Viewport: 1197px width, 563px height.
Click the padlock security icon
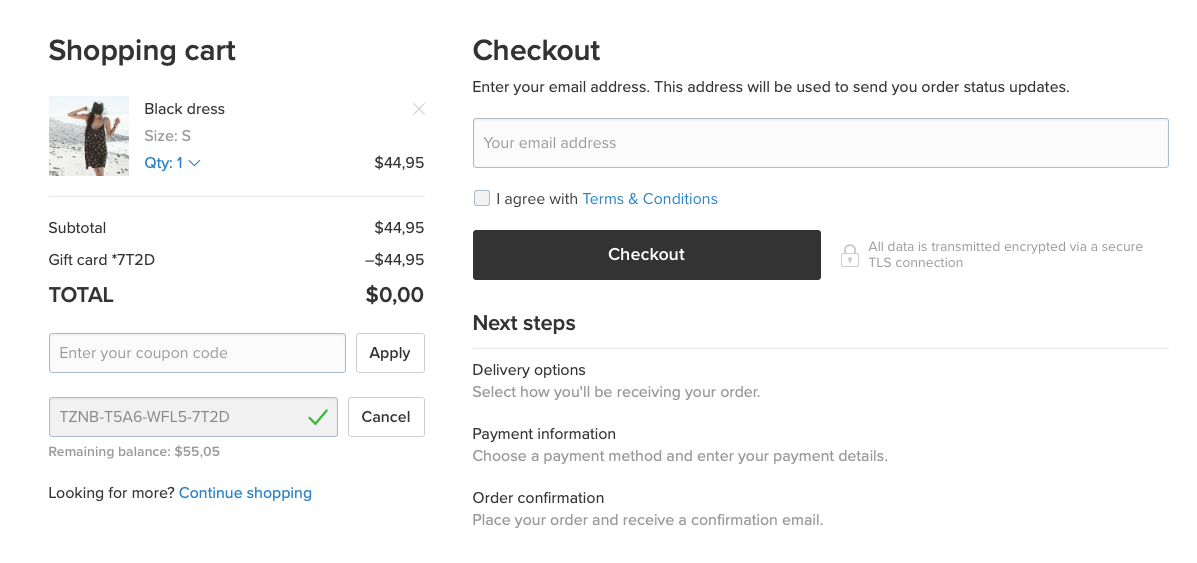click(x=849, y=255)
